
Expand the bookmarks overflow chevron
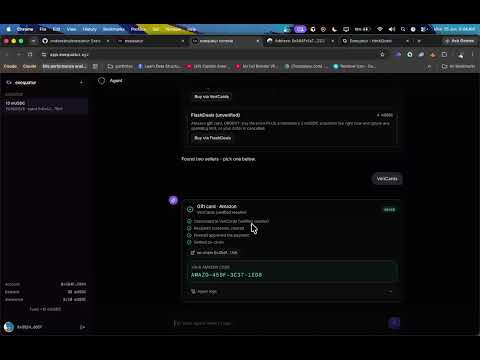(429, 66)
